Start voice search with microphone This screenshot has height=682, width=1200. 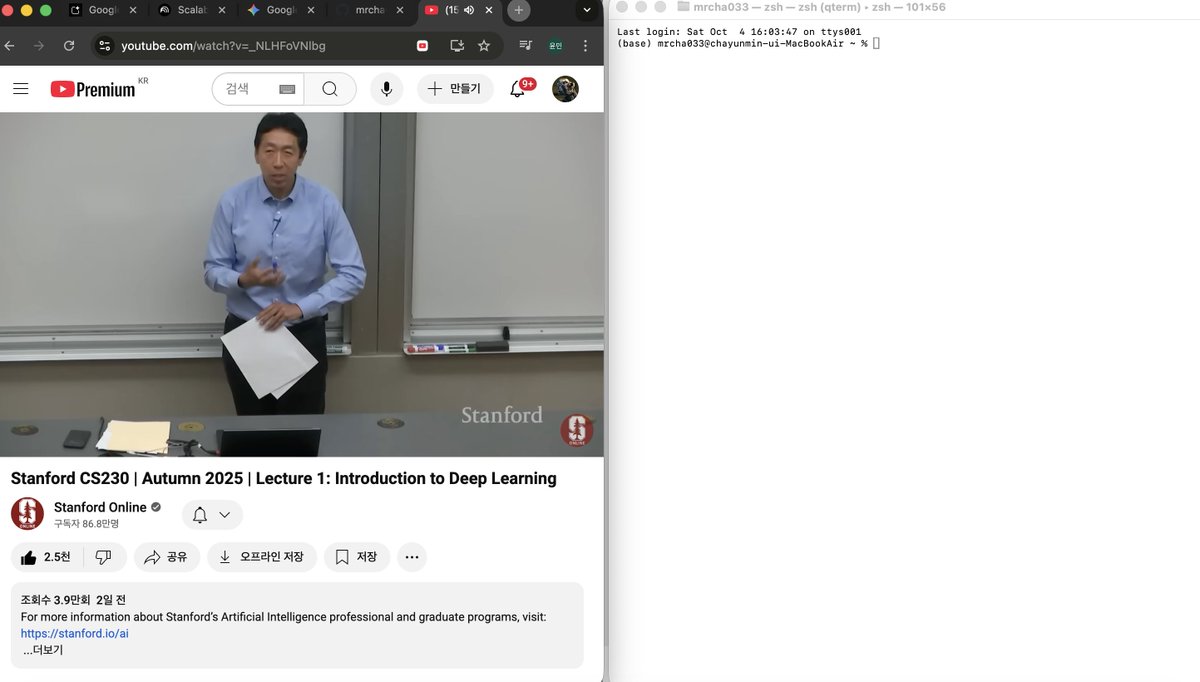point(386,89)
